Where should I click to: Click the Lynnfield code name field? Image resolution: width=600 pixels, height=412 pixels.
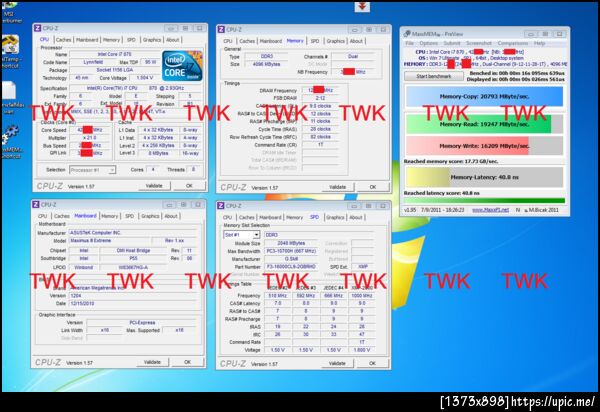coord(93,62)
